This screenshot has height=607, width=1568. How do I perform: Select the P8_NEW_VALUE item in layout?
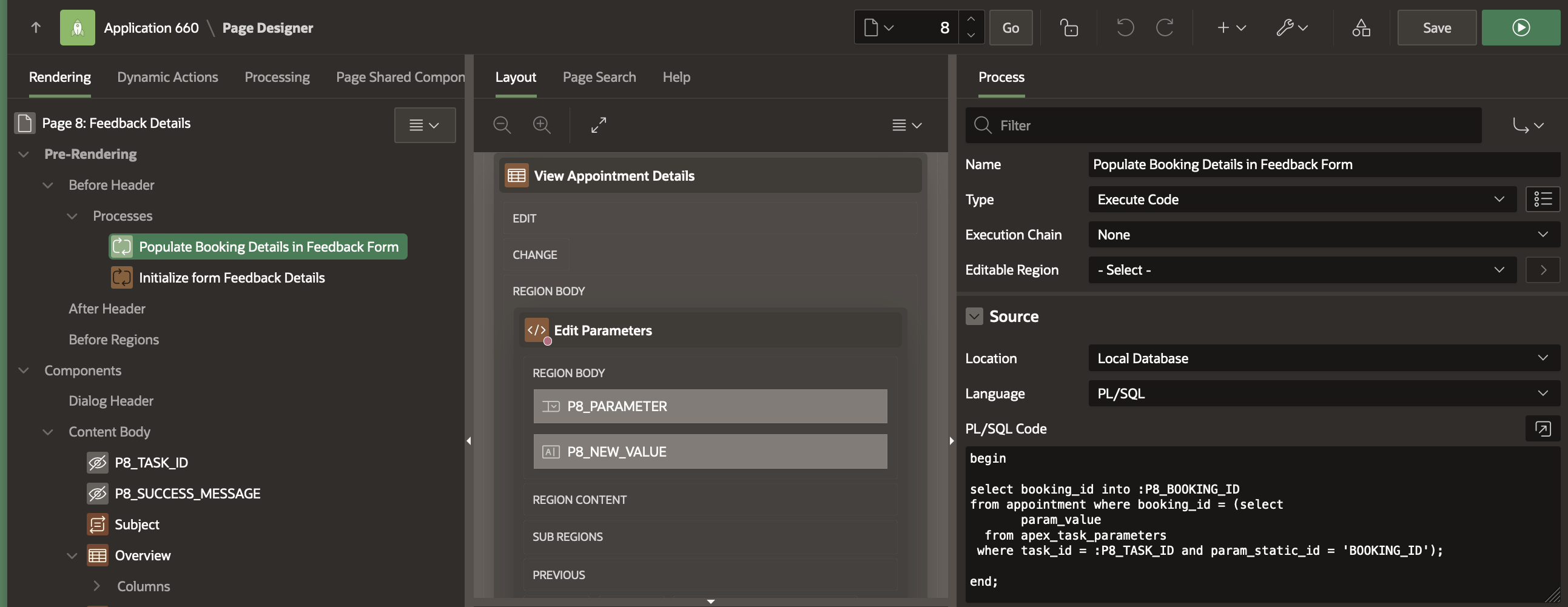click(x=710, y=451)
